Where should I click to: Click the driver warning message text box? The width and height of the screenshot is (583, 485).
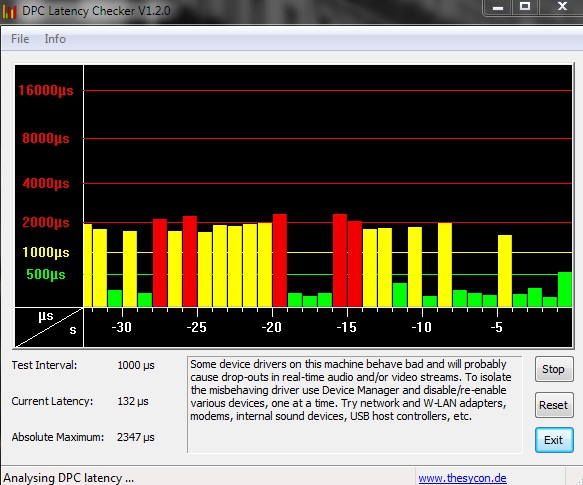tap(355, 405)
